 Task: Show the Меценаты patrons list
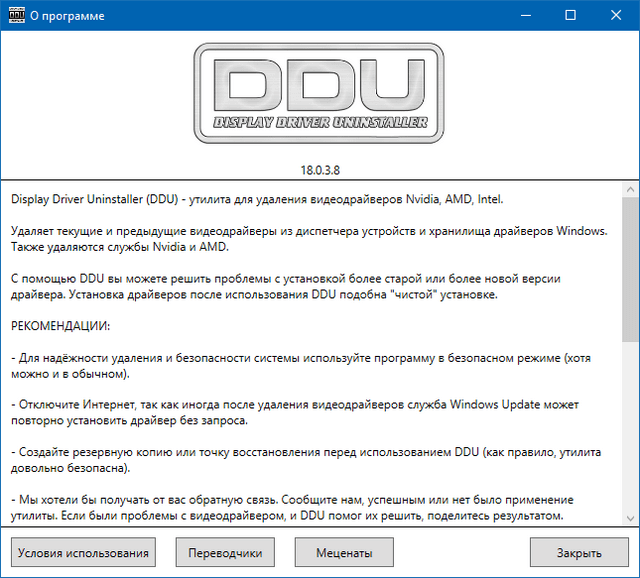pos(344,552)
